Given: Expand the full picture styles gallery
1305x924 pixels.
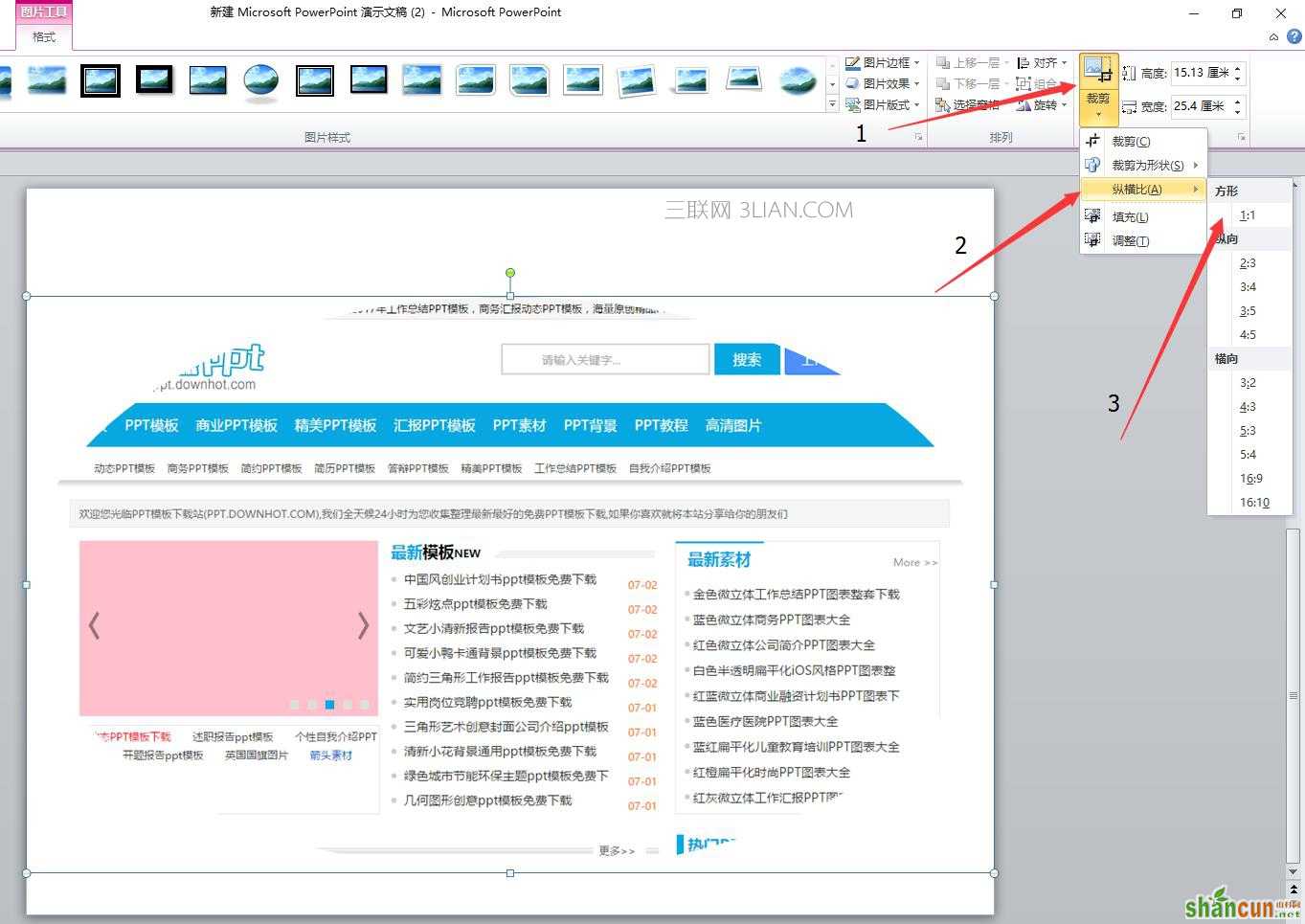Looking at the screenshot, I should pos(832,104).
